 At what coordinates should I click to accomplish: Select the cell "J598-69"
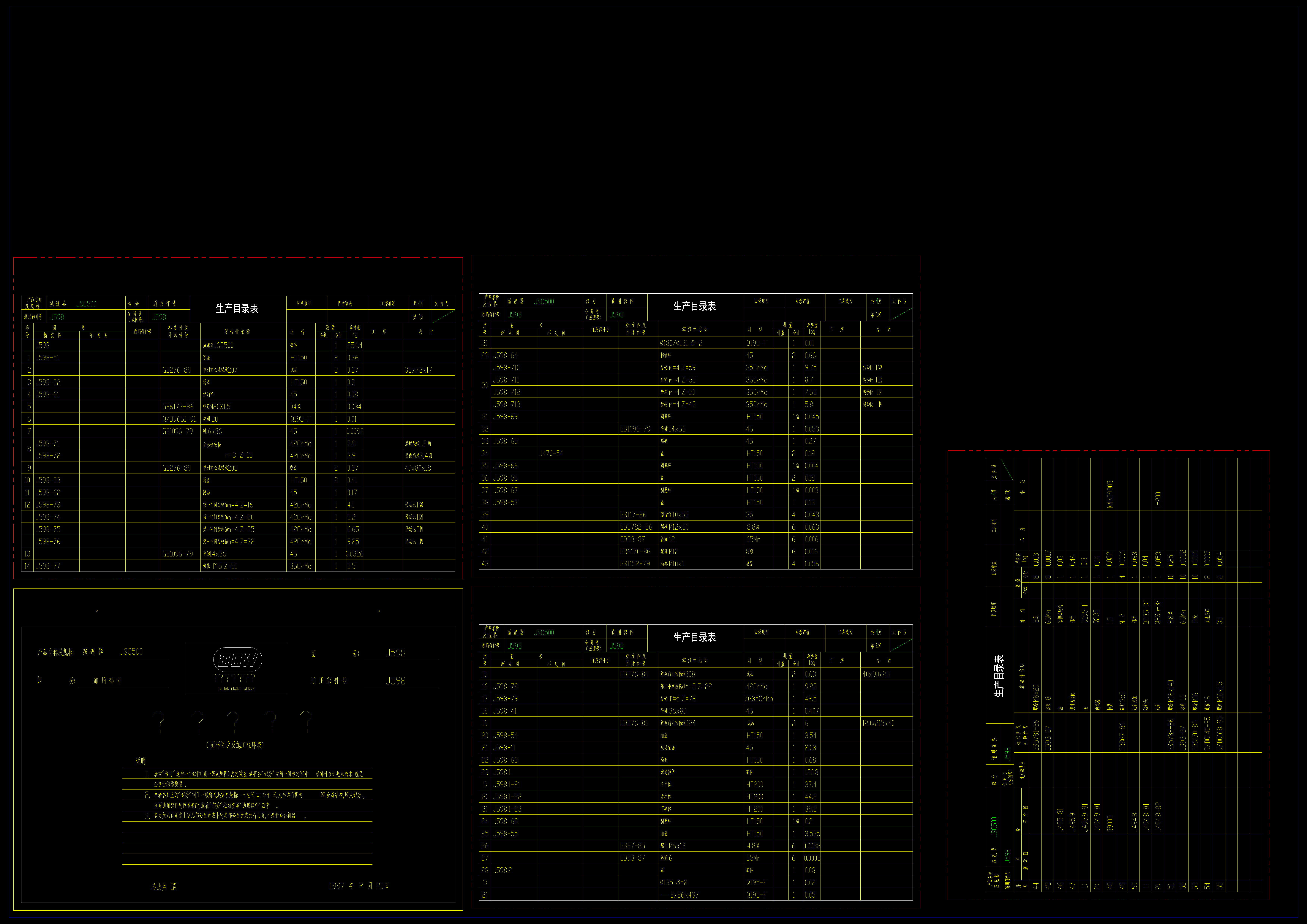tap(505, 417)
